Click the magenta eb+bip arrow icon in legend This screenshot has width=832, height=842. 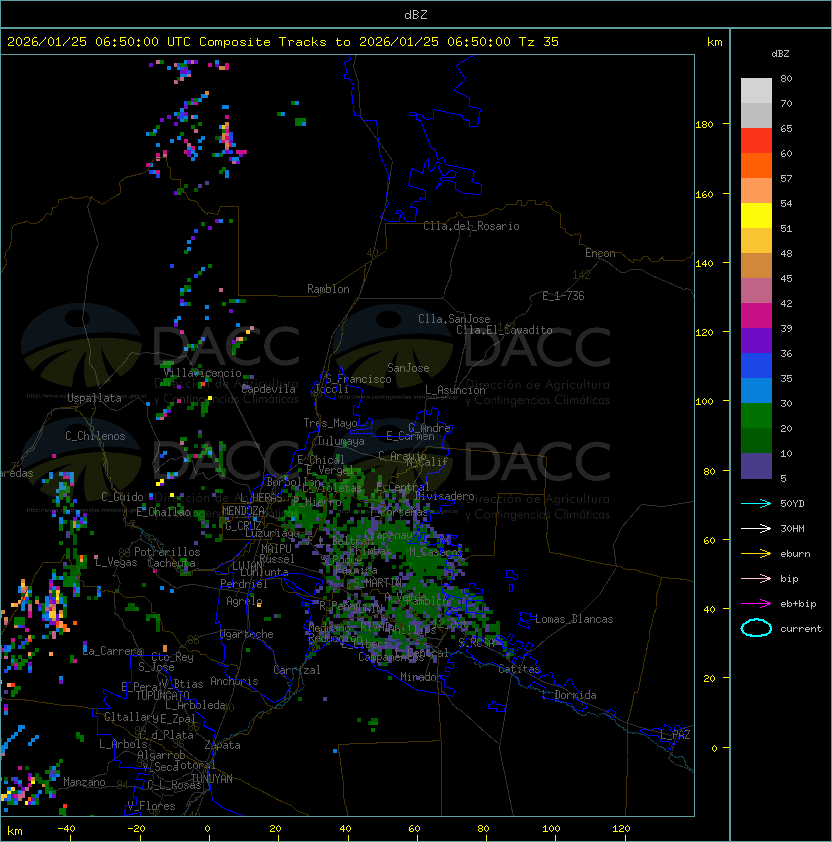pos(756,604)
